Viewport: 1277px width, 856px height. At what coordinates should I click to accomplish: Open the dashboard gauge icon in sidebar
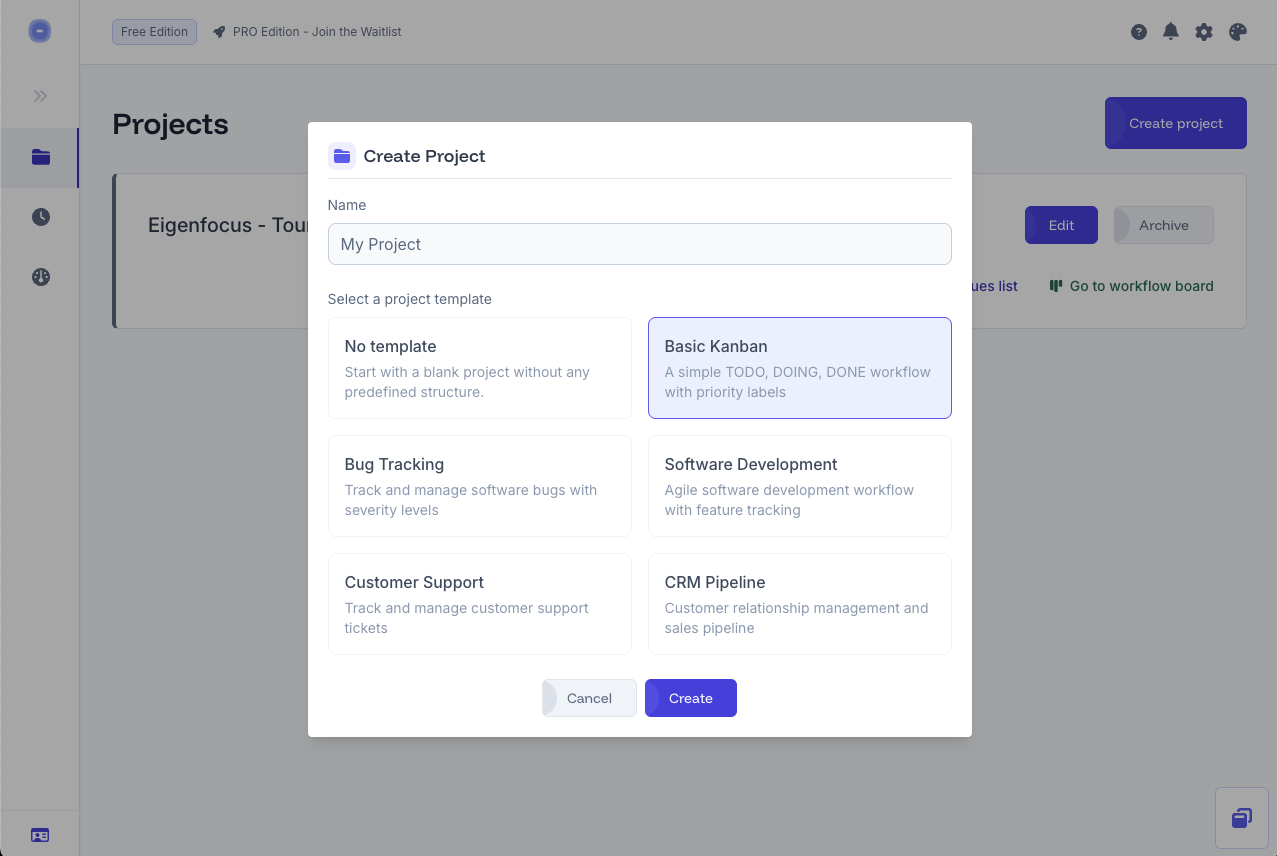tap(39, 277)
